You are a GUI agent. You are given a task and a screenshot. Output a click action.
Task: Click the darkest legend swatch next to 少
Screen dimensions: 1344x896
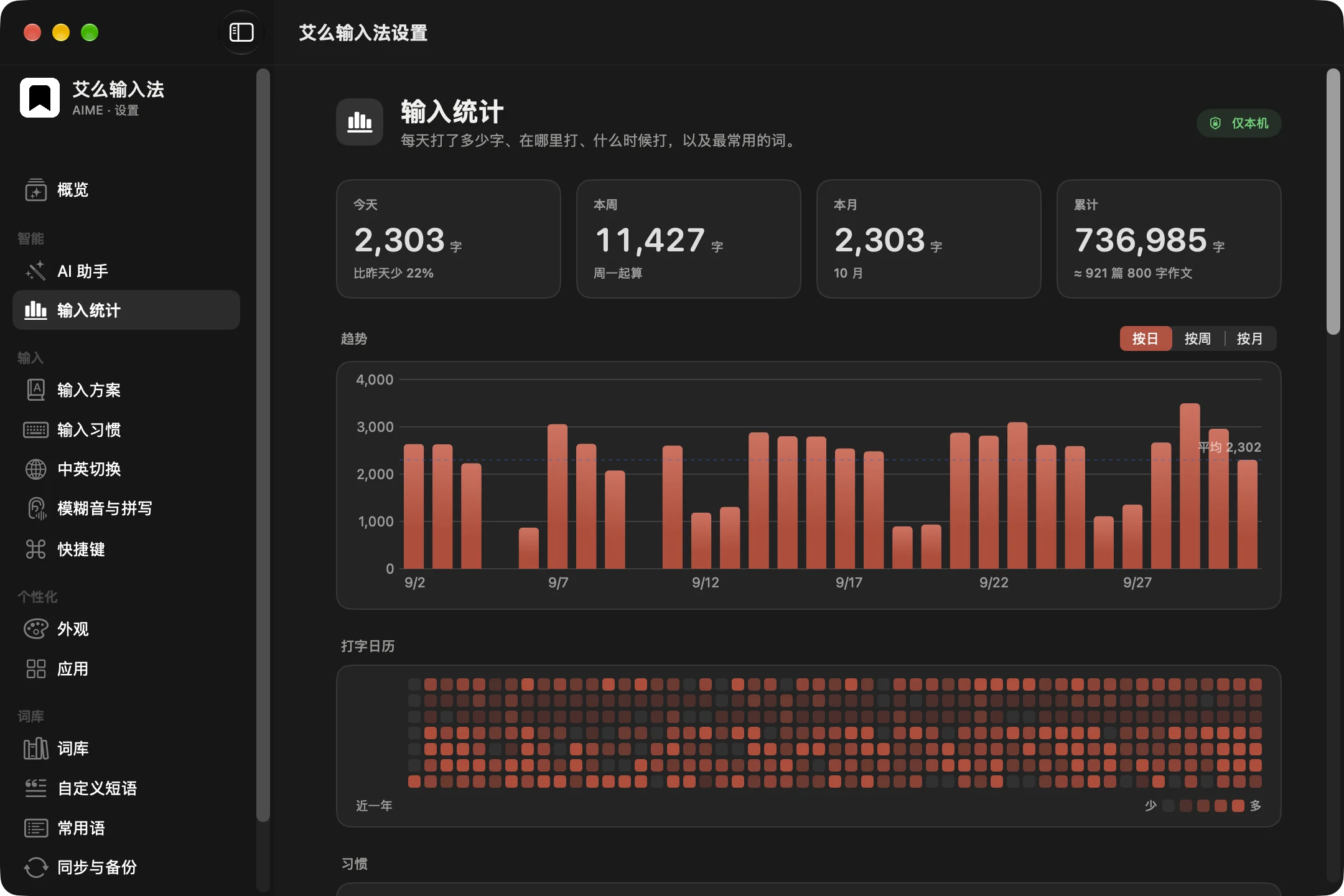[x=1169, y=806]
